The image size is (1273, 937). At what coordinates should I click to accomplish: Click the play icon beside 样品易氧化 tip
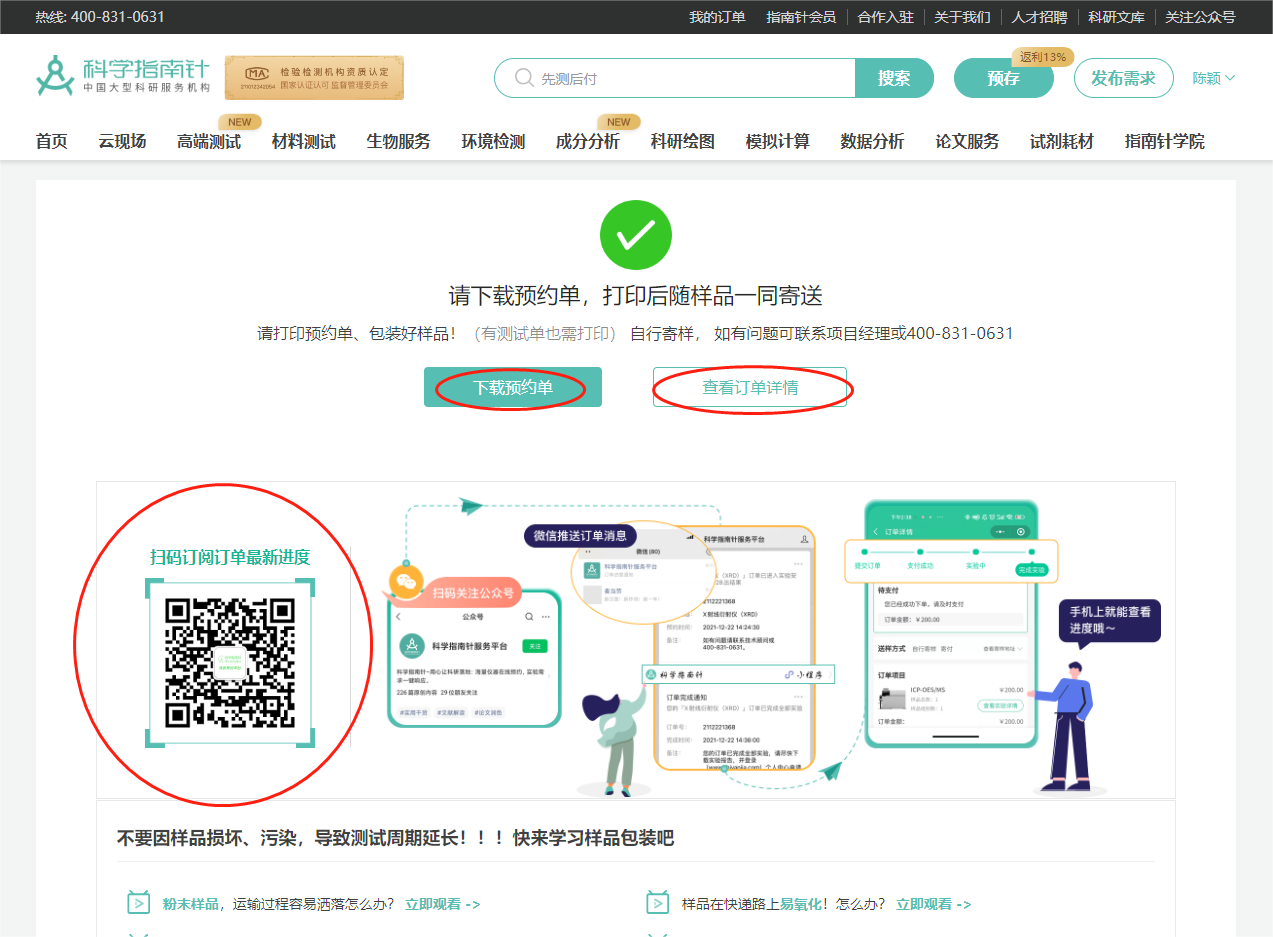(x=657, y=901)
